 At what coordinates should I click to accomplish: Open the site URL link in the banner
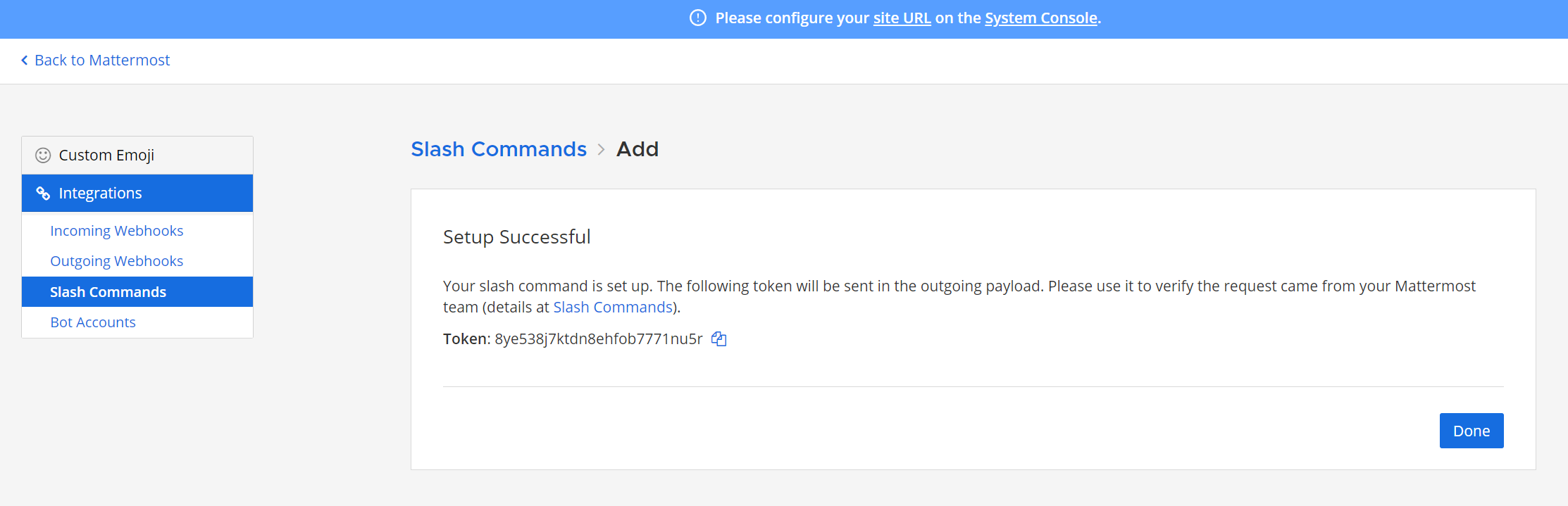tap(902, 18)
